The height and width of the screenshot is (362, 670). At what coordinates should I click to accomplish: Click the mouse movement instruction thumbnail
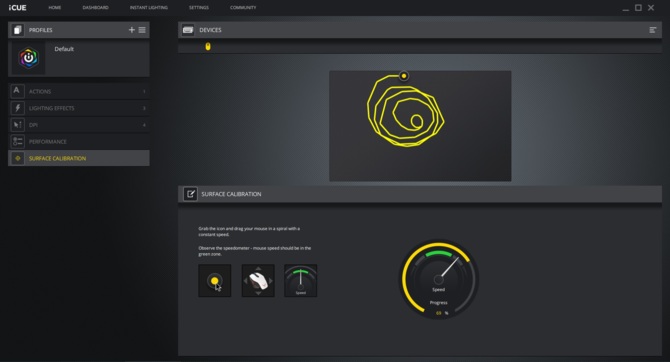click(x=258, y=280)
